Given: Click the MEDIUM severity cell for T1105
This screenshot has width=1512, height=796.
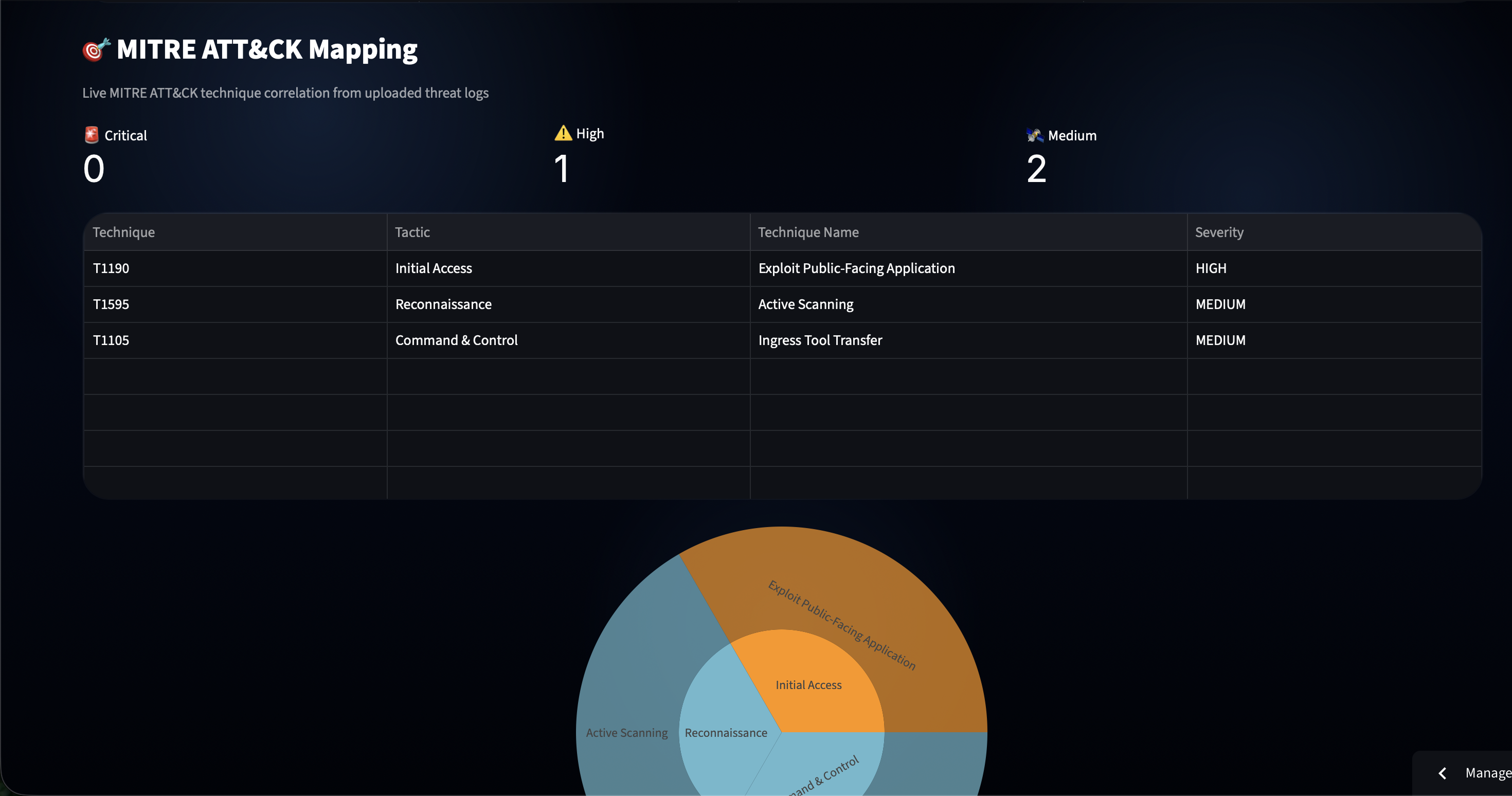Looking at the screenshot, I should tap(1334, 340).
